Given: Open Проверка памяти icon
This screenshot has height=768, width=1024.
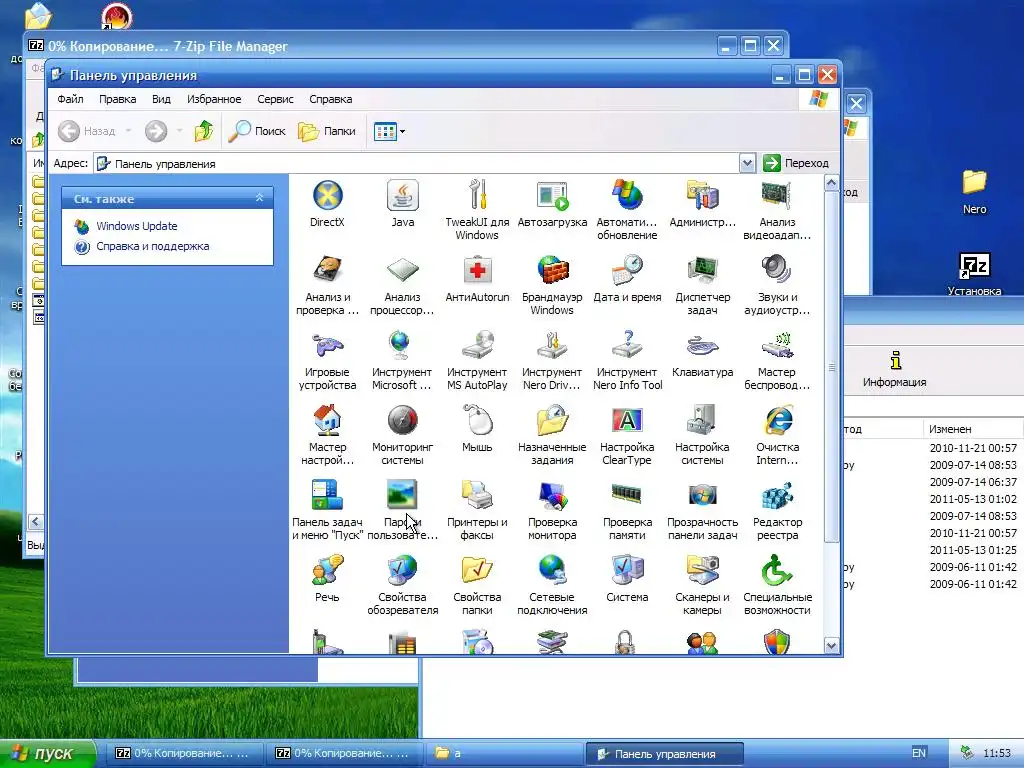Looking at the screenshot, I should tap(627, 496).
